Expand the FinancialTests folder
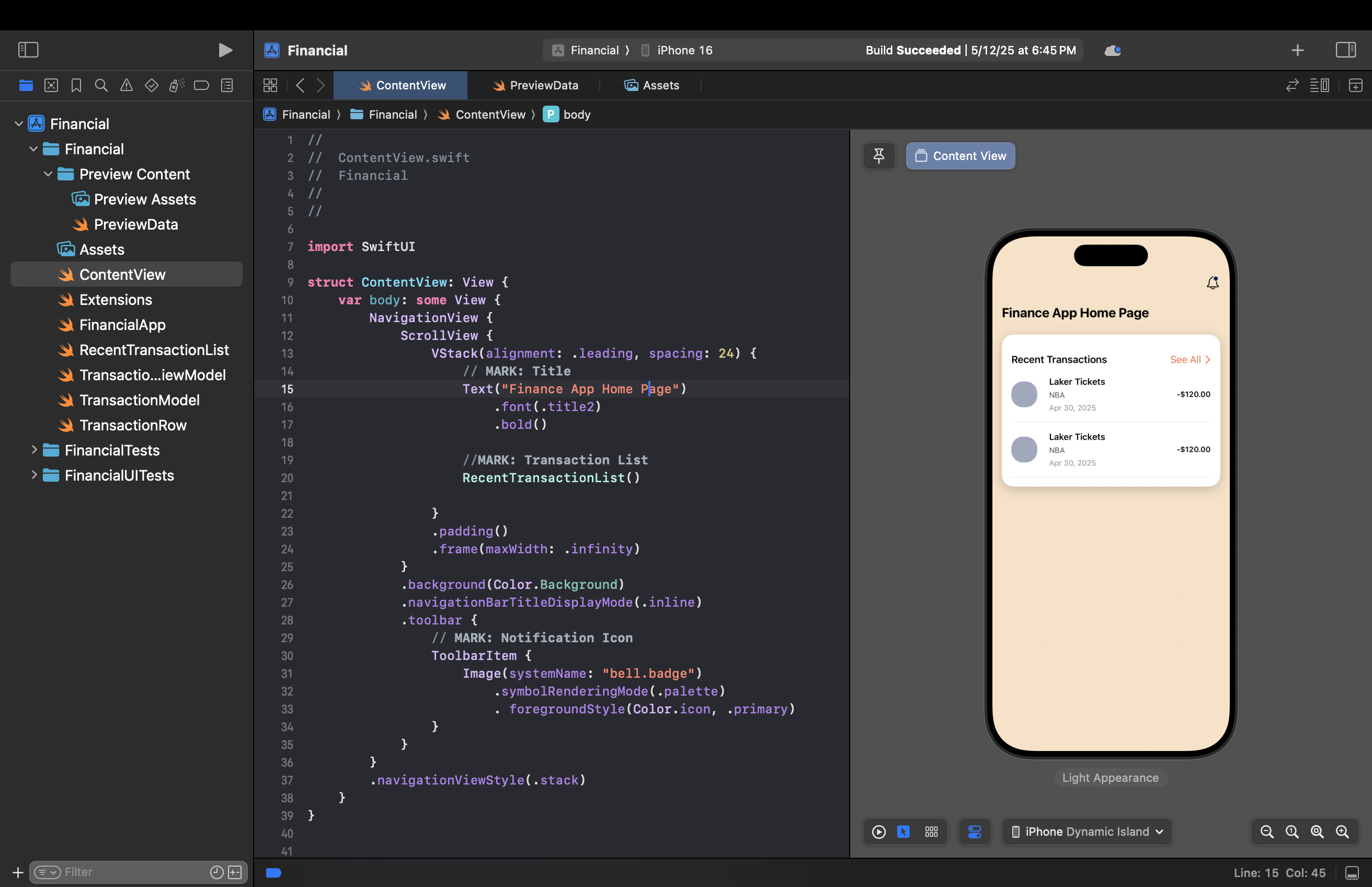 click(x=33, y=450)
